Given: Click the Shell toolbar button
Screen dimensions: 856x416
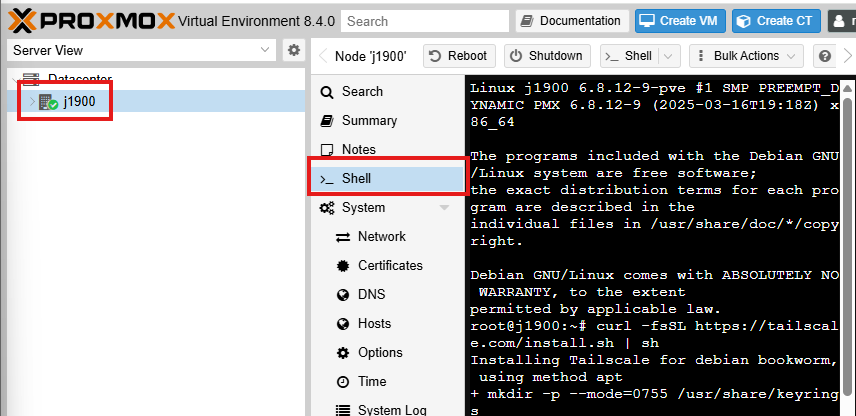Looking at the screenshot, I should [631, 56].
